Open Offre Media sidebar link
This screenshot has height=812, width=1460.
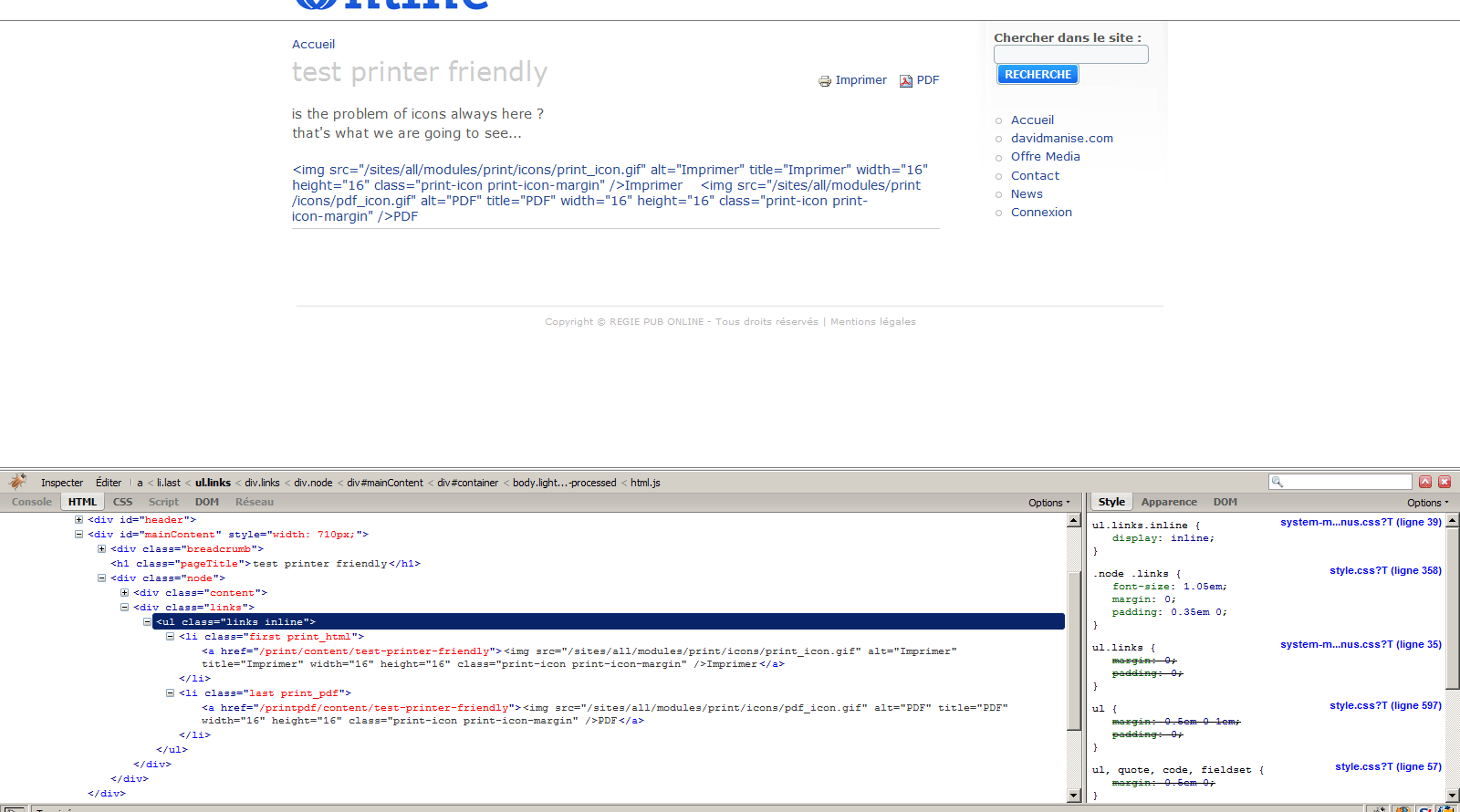[1045, 157]
